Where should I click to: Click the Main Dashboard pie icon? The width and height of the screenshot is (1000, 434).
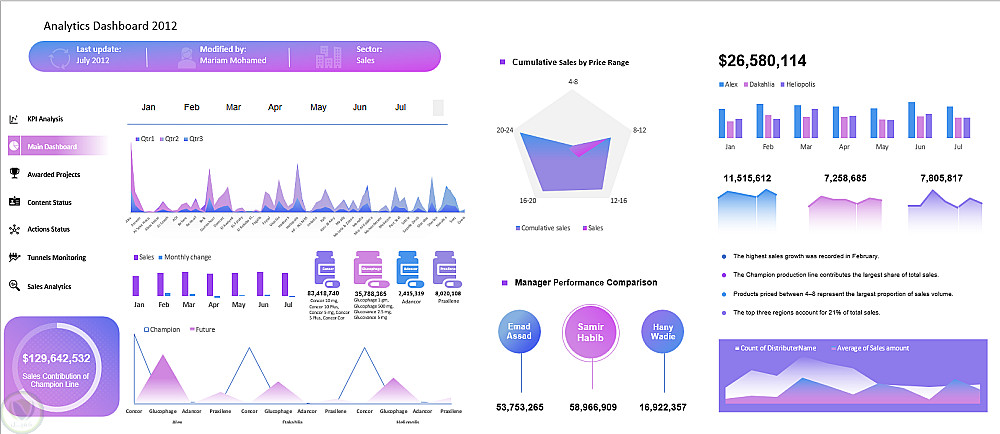[14, 147]
